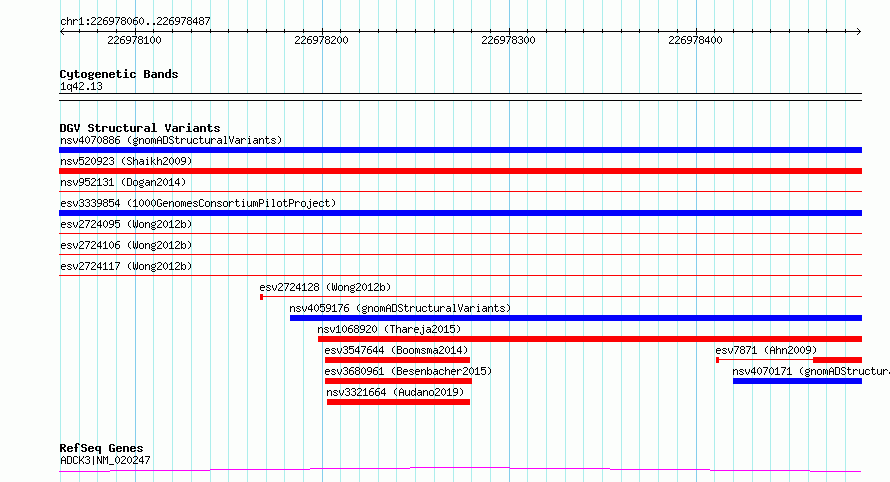Screen dimensions: 890x482
Task: Open the nsv520923 (Shaikh2009) variant label
Action: click(x=126, y=161)
